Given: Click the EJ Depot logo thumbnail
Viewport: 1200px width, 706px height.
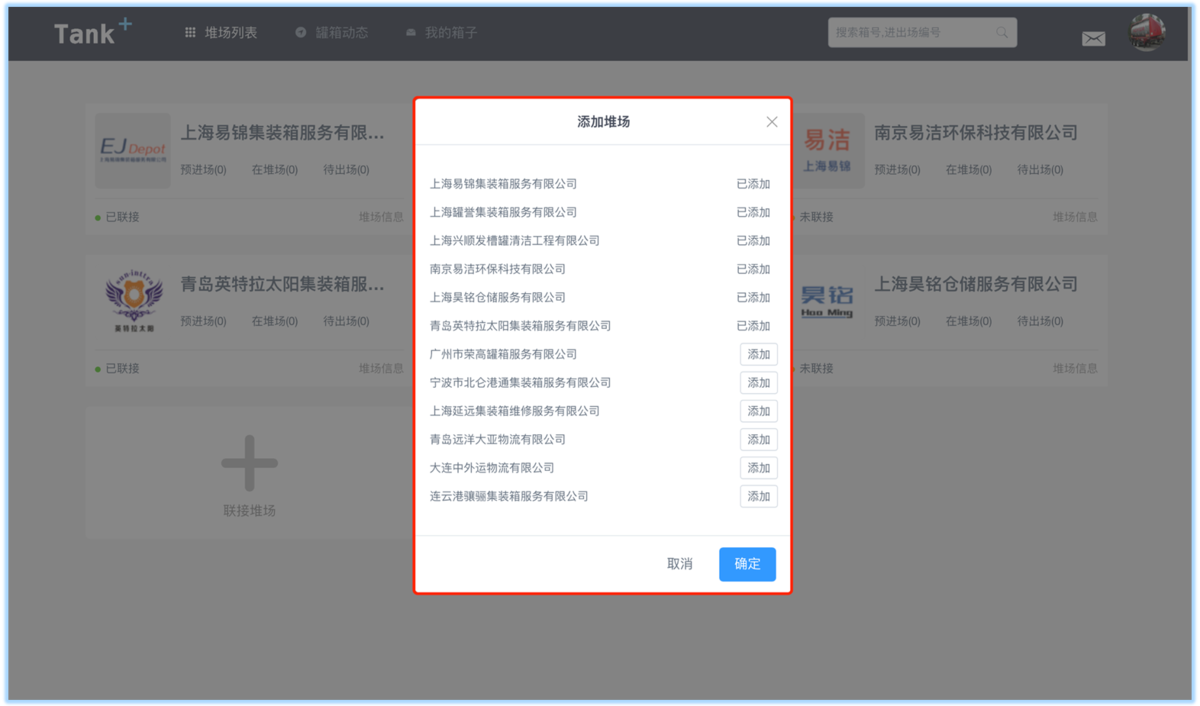Looking at the screenshot, I should tap(133, 151).
